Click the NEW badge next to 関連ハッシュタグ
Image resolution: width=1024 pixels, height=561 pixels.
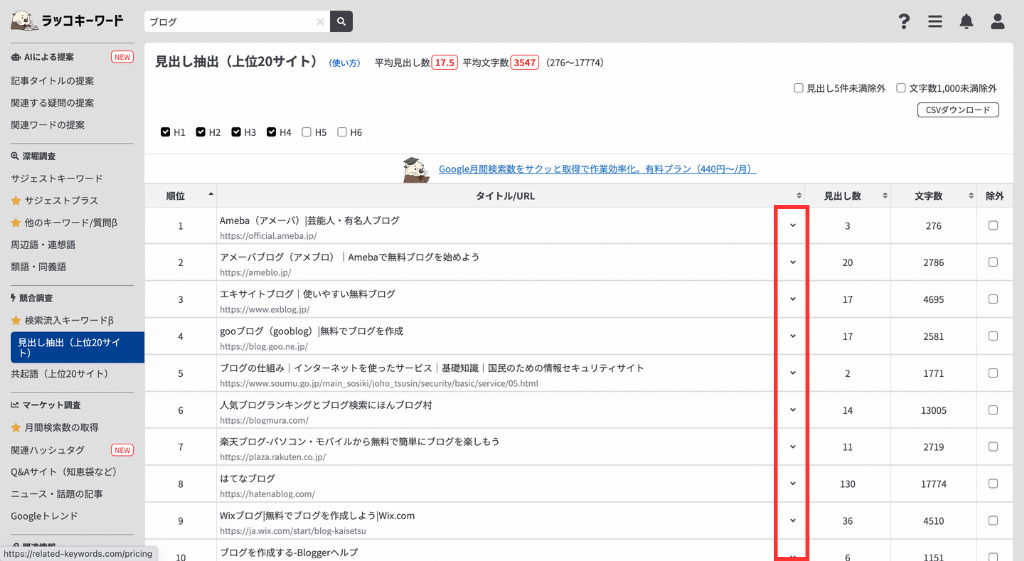pyautogui.click(x=122, y=450)
